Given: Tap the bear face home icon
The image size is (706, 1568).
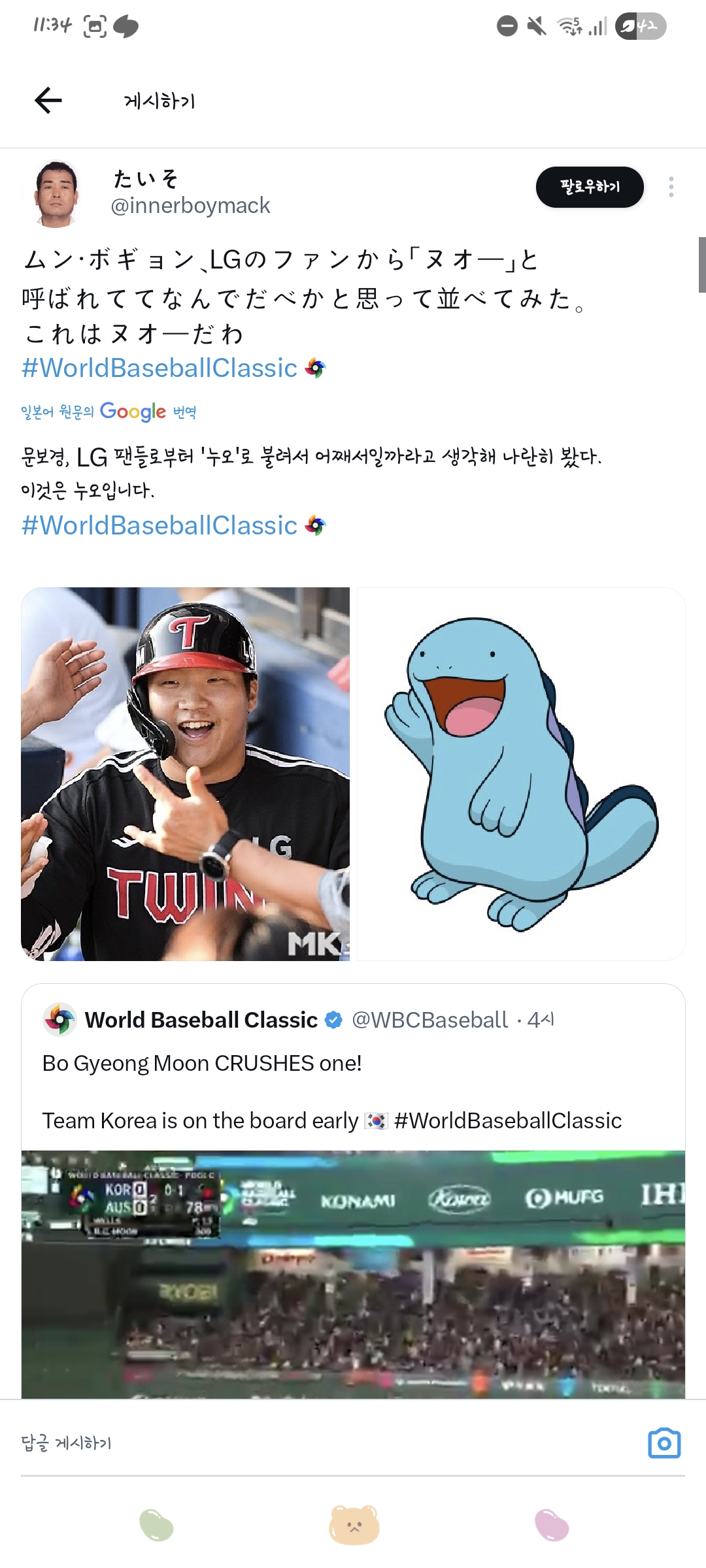Looking at the screenshot, I should tap(354, 1525).
